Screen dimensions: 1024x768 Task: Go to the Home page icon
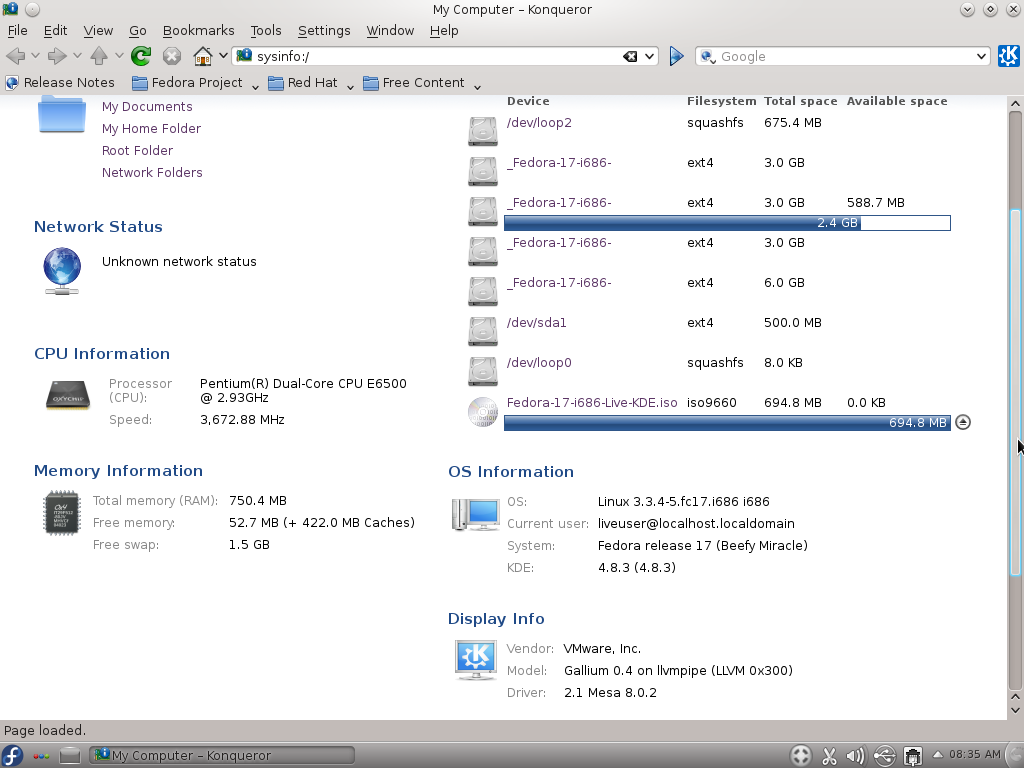[x=202, y=56]
